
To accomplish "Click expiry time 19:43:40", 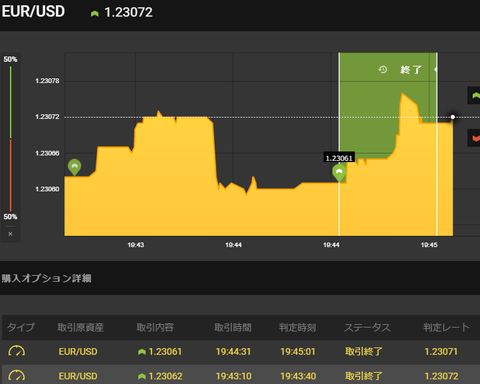I will (x=298, y=376).
